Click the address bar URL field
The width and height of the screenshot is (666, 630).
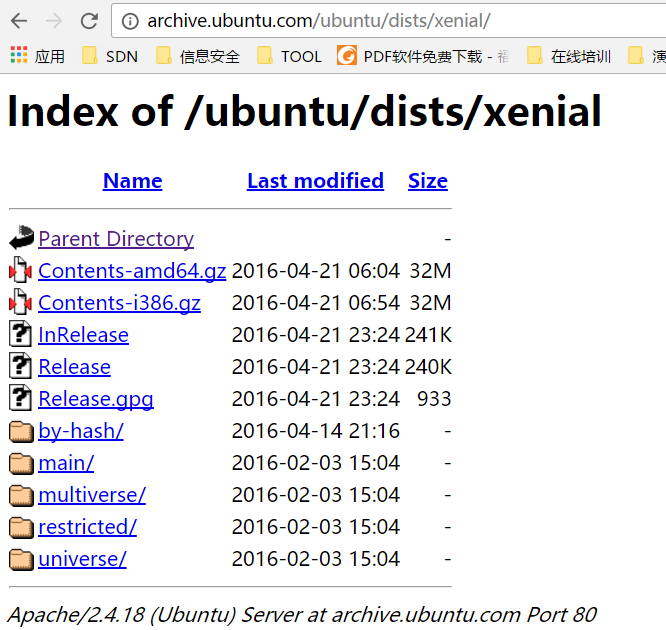[388, 21]
